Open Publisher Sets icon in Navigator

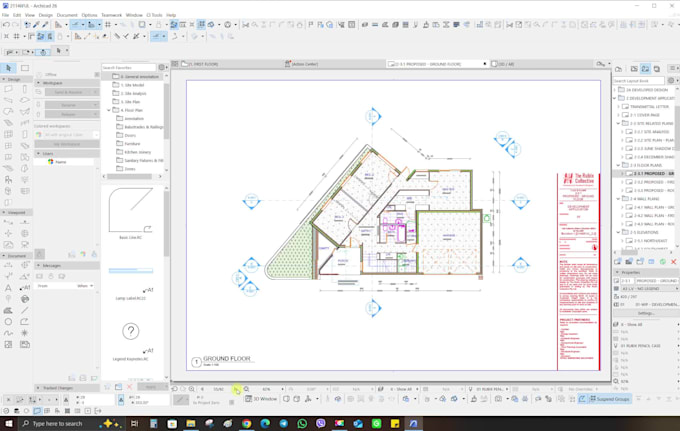coord(657,69)
